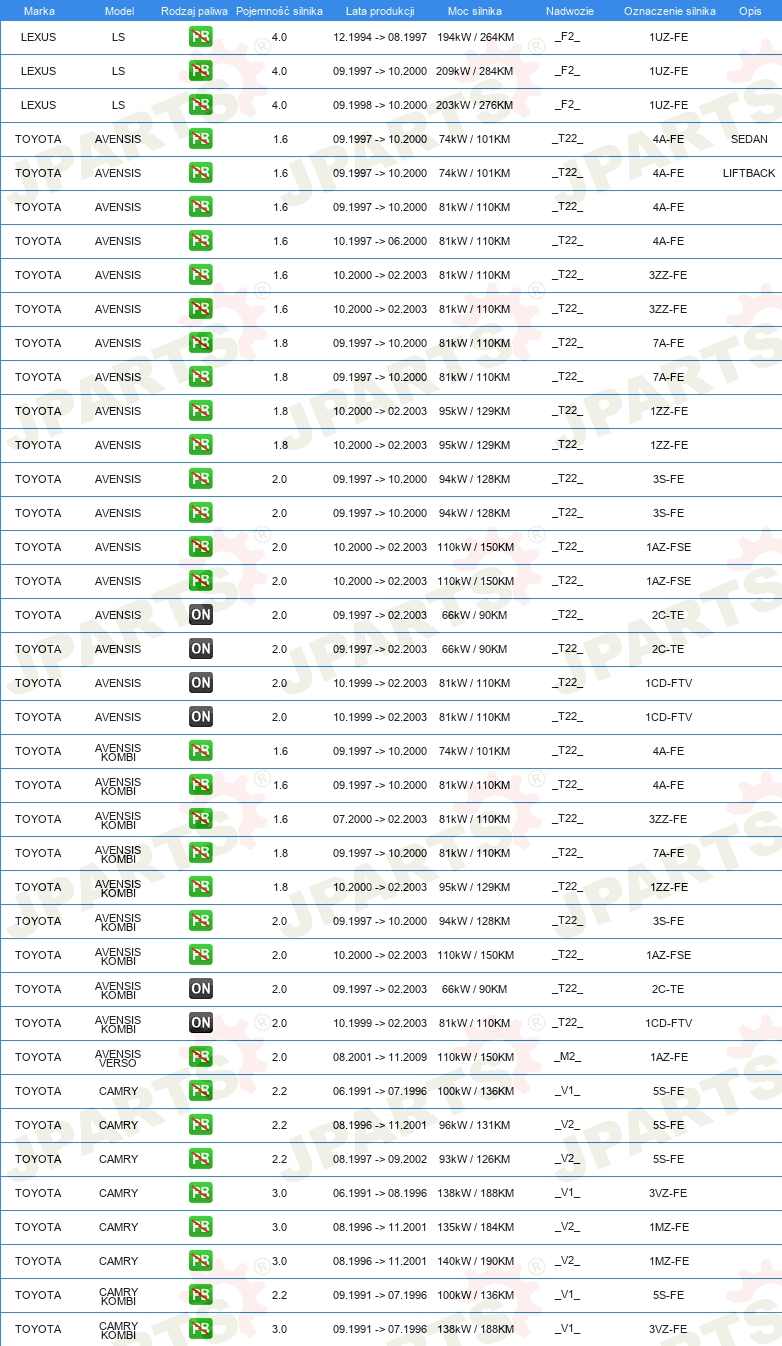Click the 209kW / 284KM power cell
Screen dimensions: 782x1346
(x=475, y=71)
